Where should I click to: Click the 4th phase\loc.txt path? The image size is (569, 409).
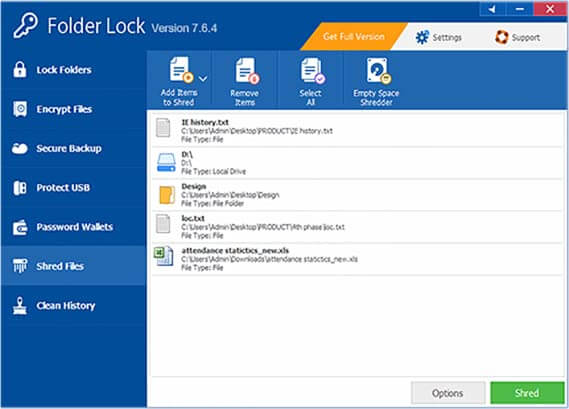pos(263,227)
